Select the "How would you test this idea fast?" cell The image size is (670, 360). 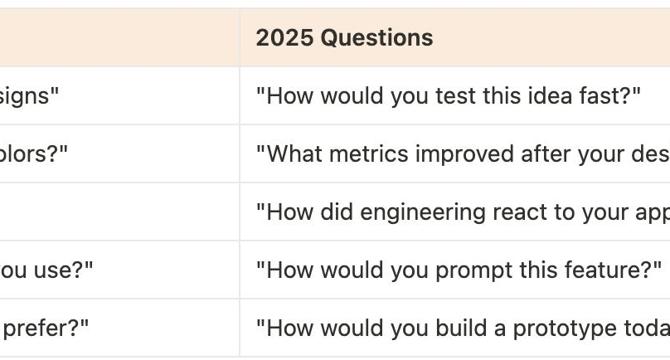tap(455, 96)
